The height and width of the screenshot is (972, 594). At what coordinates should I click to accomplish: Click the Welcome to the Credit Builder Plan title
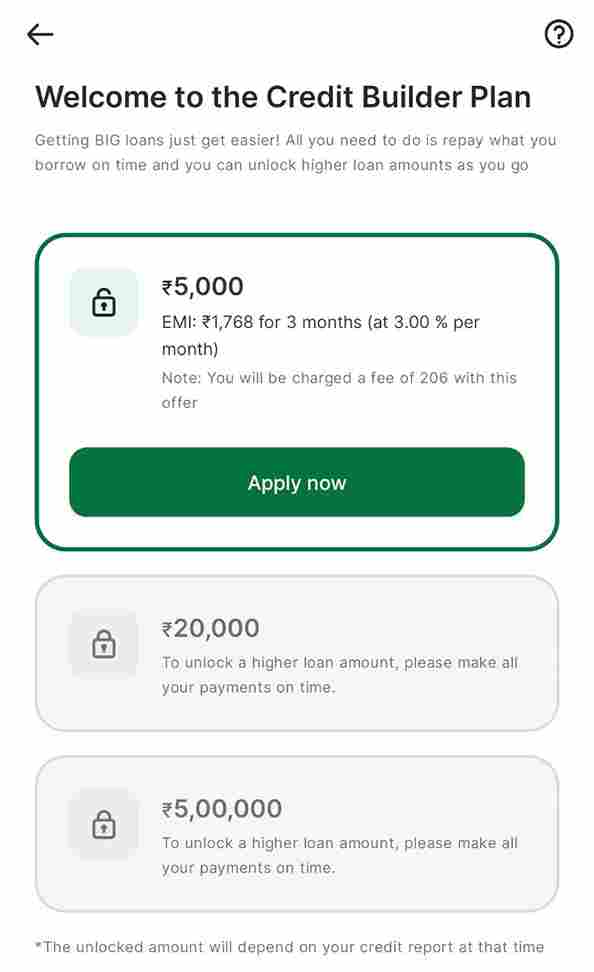pos(283,97)
